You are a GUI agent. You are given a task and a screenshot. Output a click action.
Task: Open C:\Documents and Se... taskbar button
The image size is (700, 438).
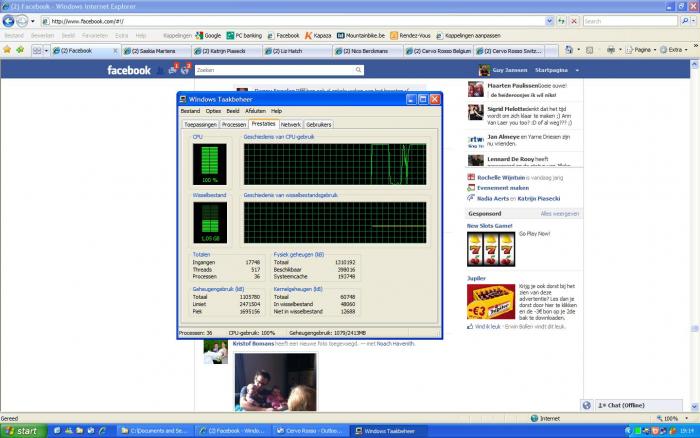click(x=156, y=431)
